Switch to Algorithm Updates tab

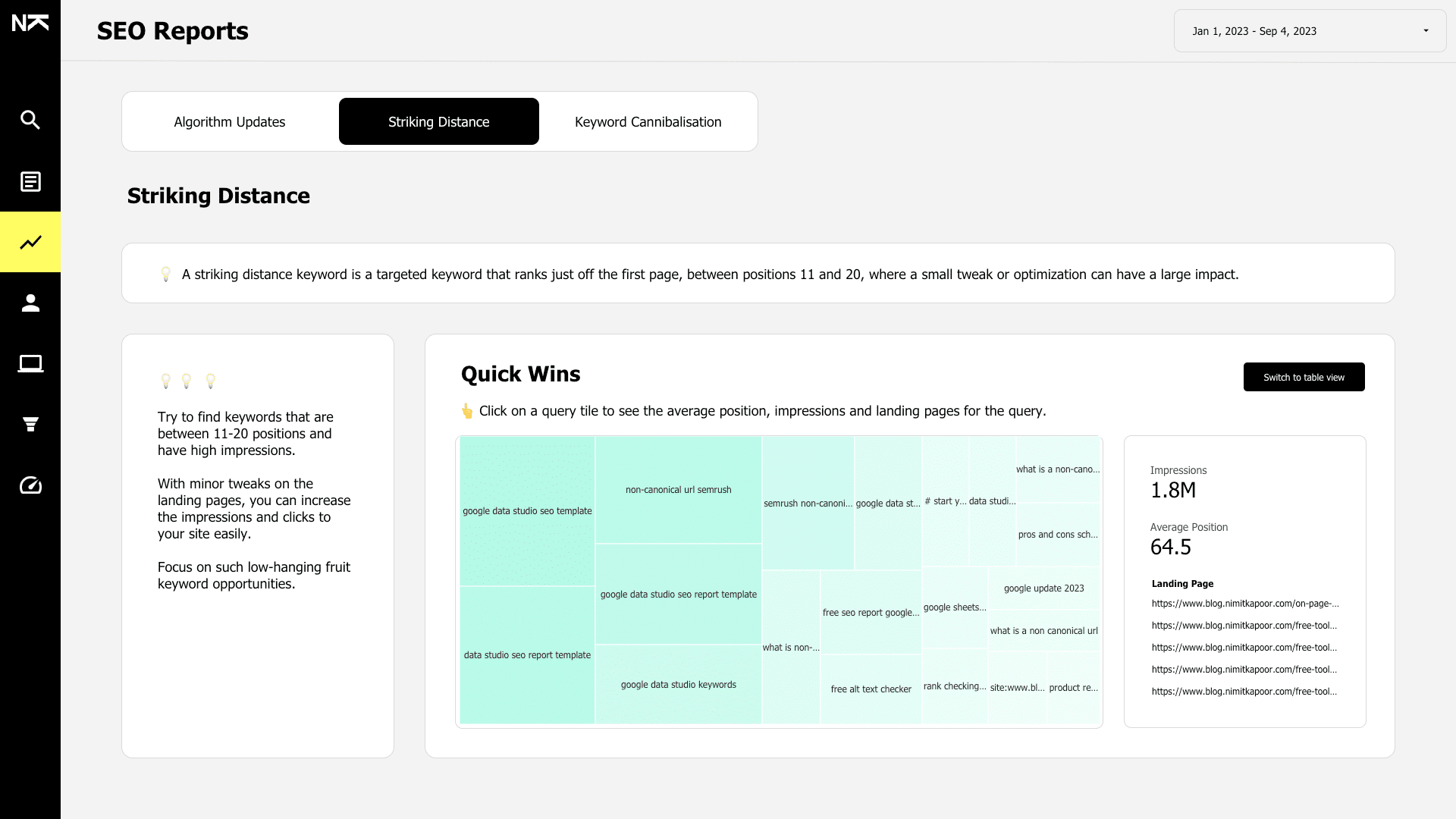point(230,122)
